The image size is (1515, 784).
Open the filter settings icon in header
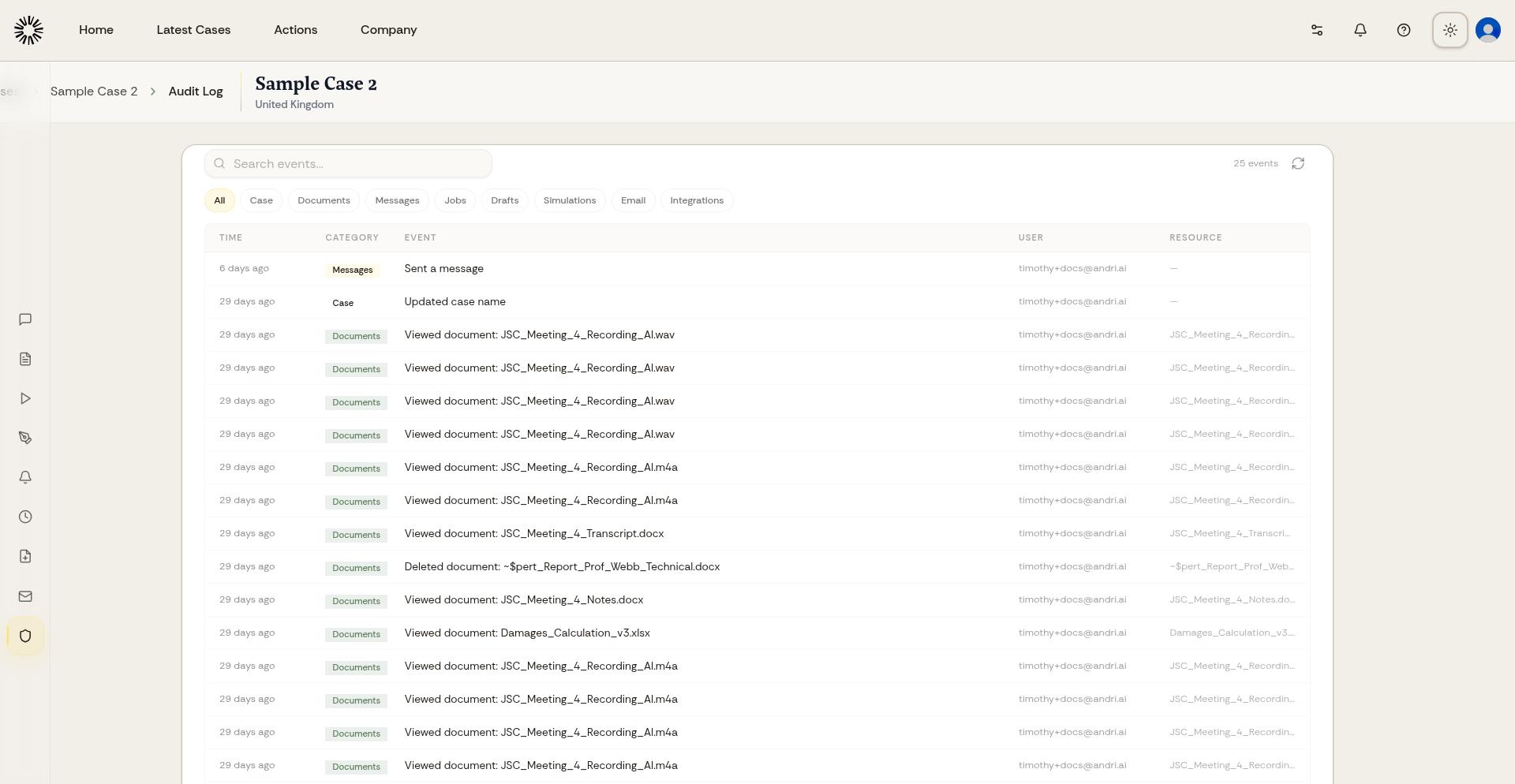click(x=1316, y=29)
